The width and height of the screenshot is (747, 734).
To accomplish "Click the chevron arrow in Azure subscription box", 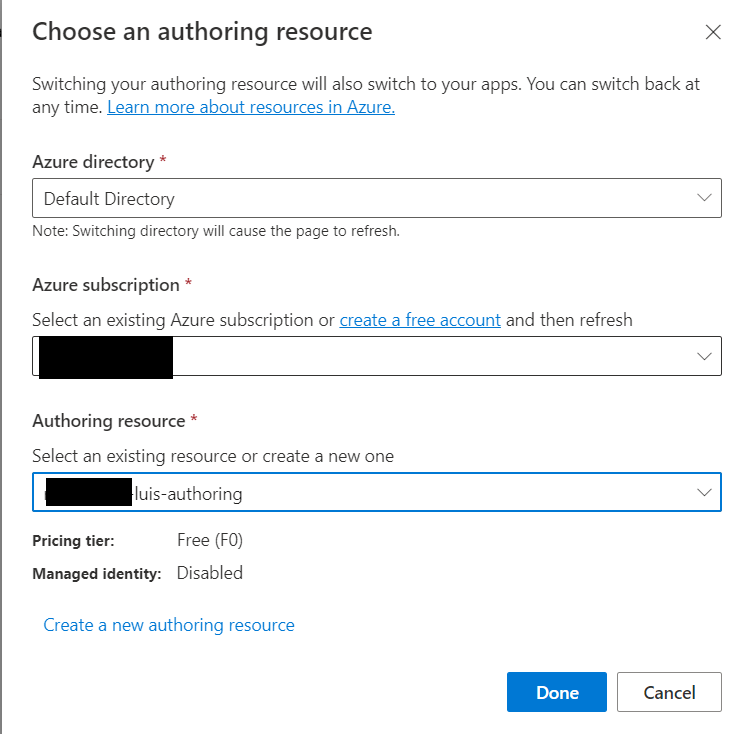I will 706,356.
